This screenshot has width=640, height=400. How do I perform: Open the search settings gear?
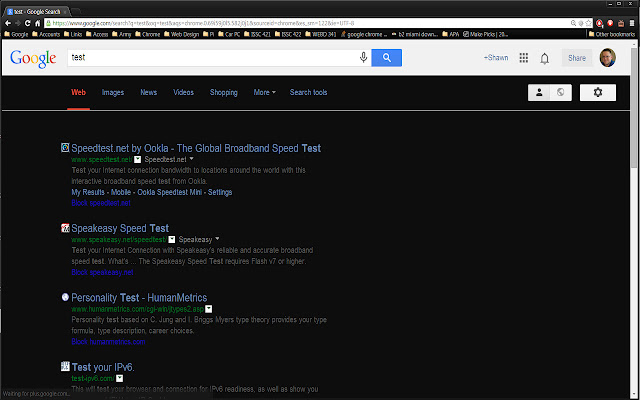pos(598,93)
